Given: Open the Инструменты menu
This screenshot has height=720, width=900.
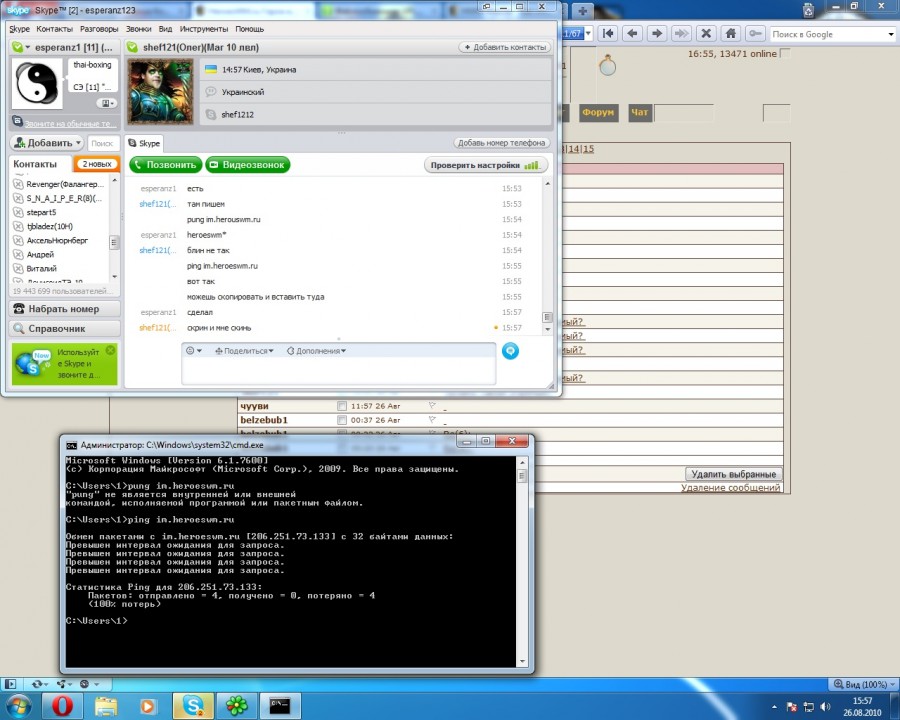Looking at the screenshot, I should click(204, 29).
